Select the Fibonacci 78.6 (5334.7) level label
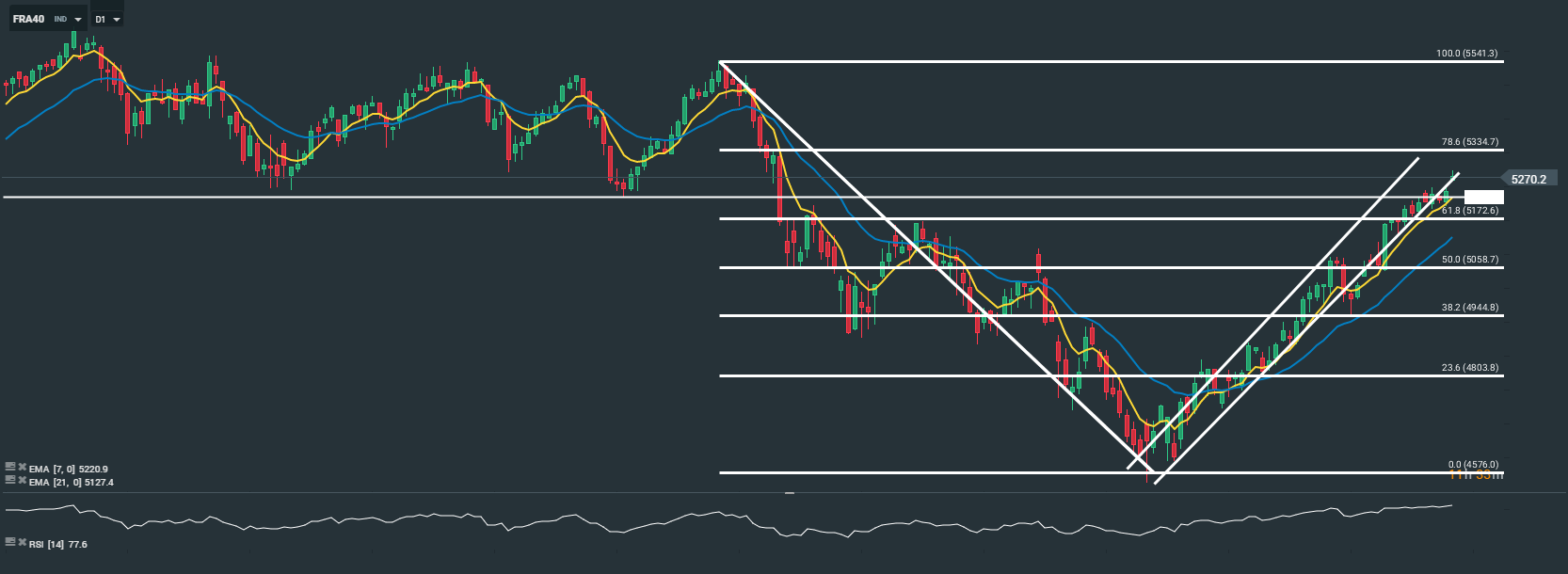Image resolution: width=1568 pixels, height=574 pixels. click(1469, 142)
